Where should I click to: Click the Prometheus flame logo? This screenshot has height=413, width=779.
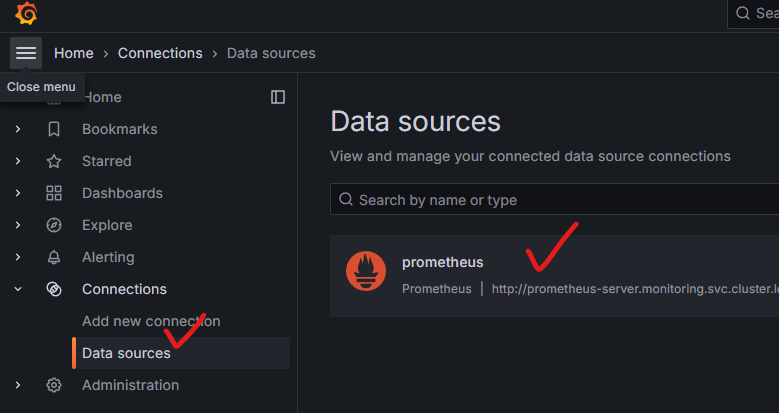366,271
